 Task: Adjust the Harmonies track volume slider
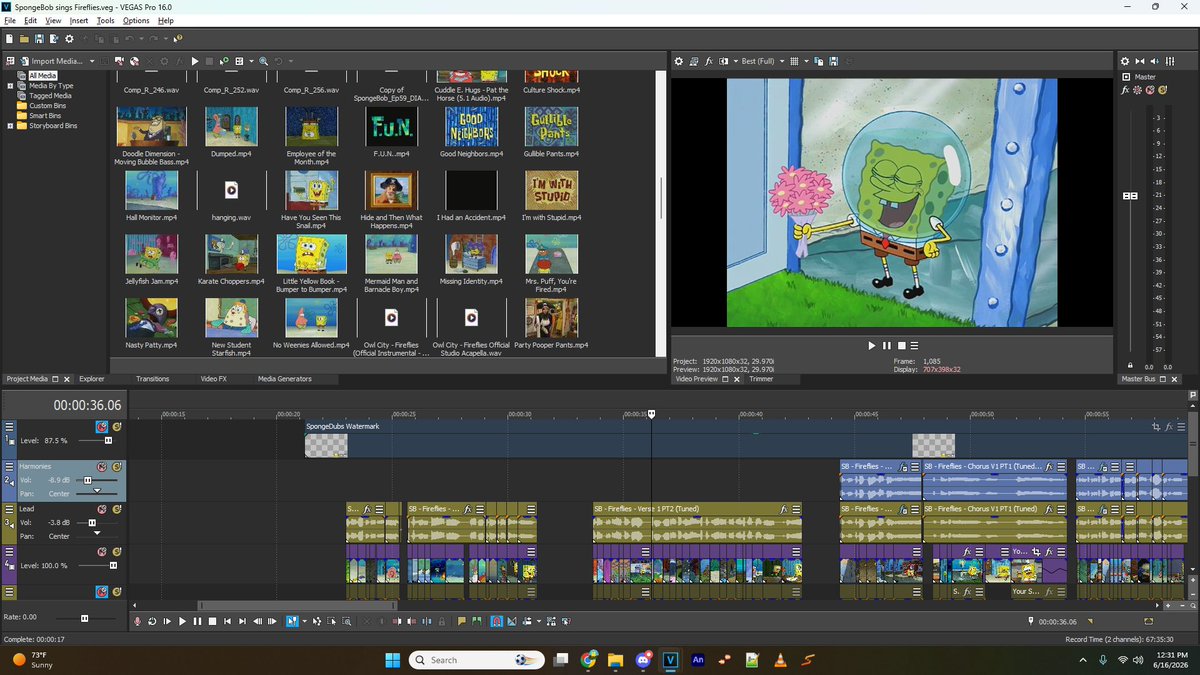click(87, 480)
